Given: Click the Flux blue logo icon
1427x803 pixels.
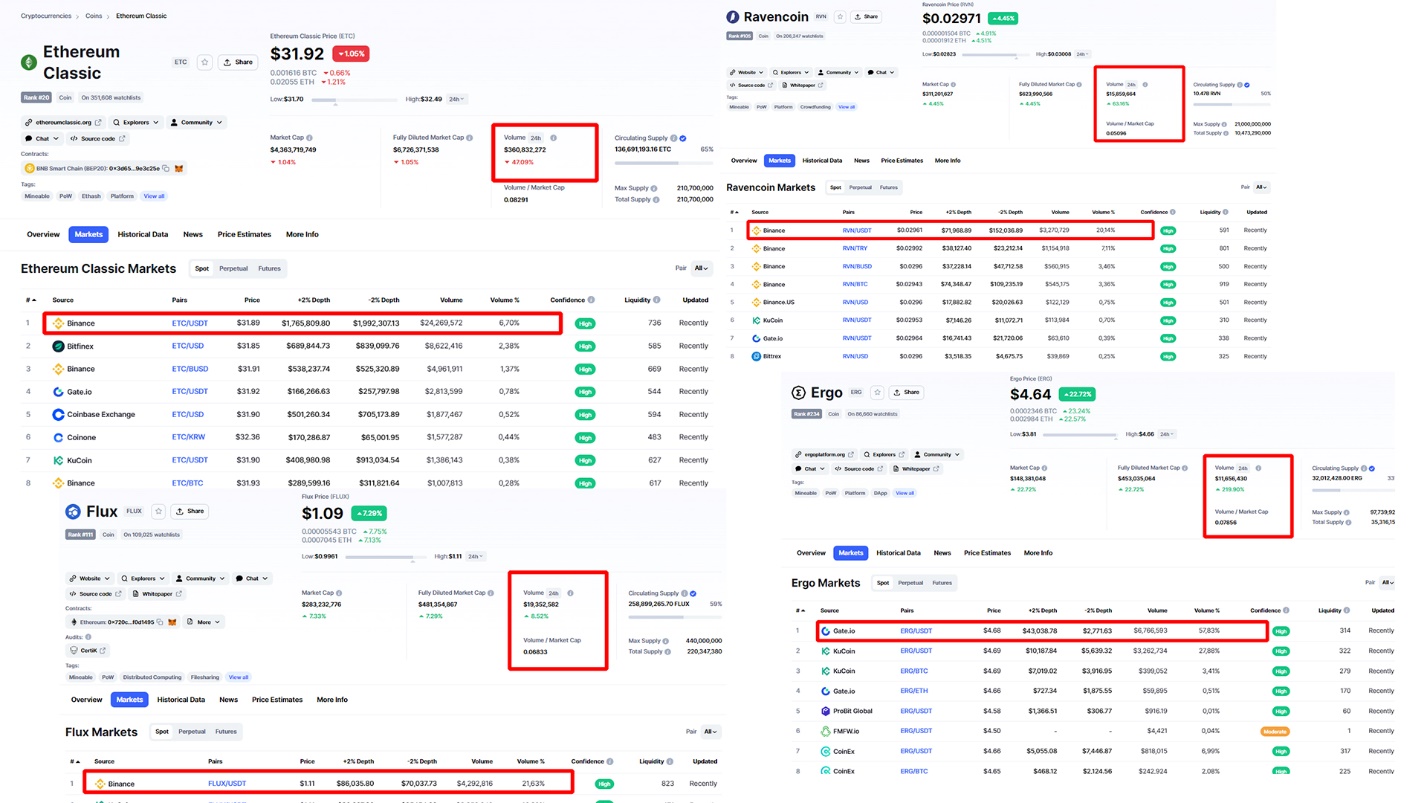Looking at the screenshot, I should click(x=73, y=511).
